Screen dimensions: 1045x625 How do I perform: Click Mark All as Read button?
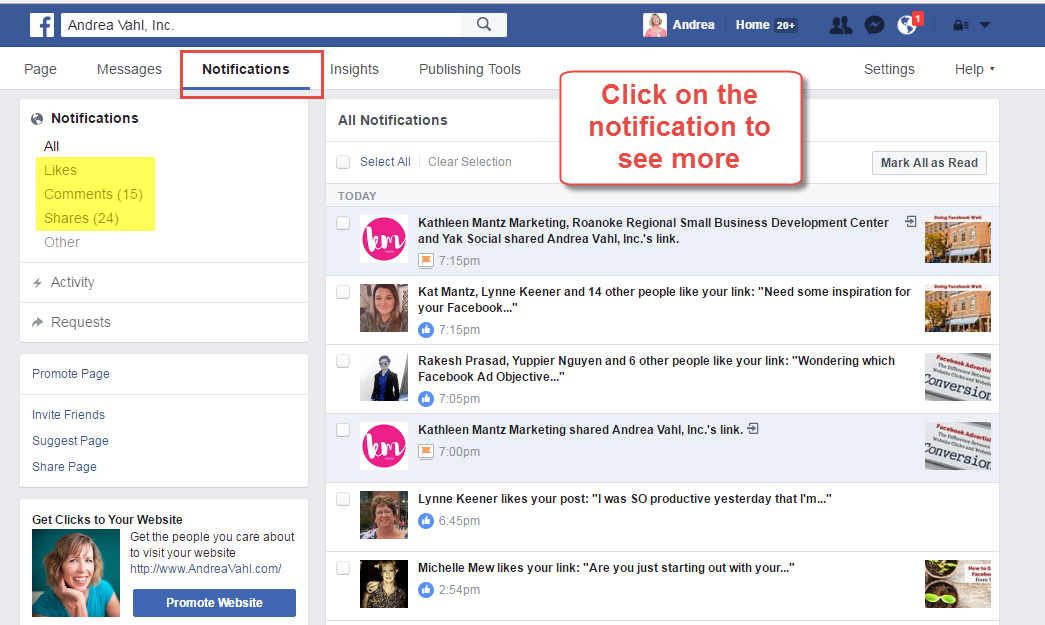(929, 163)
